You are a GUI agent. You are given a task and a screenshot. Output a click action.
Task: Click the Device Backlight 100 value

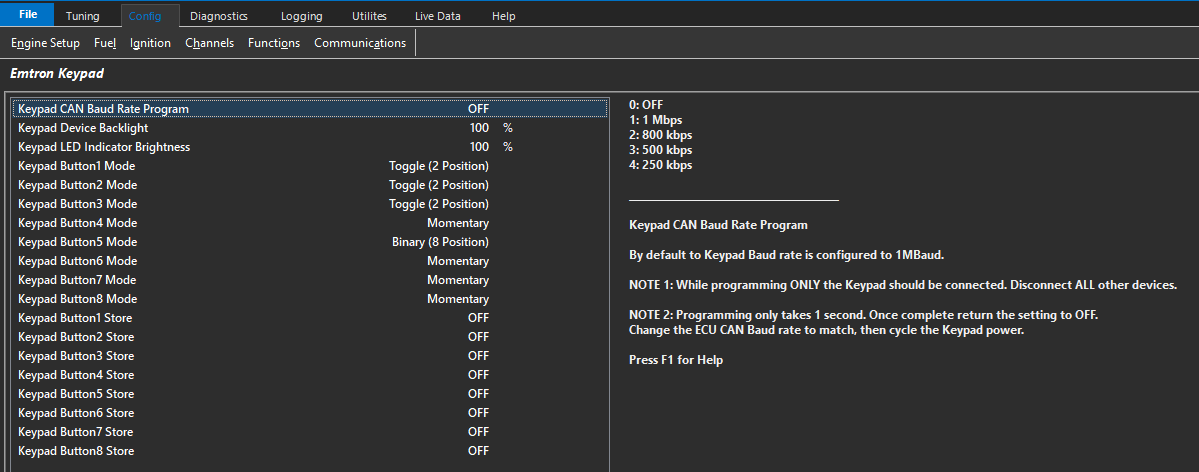point(479,128)
